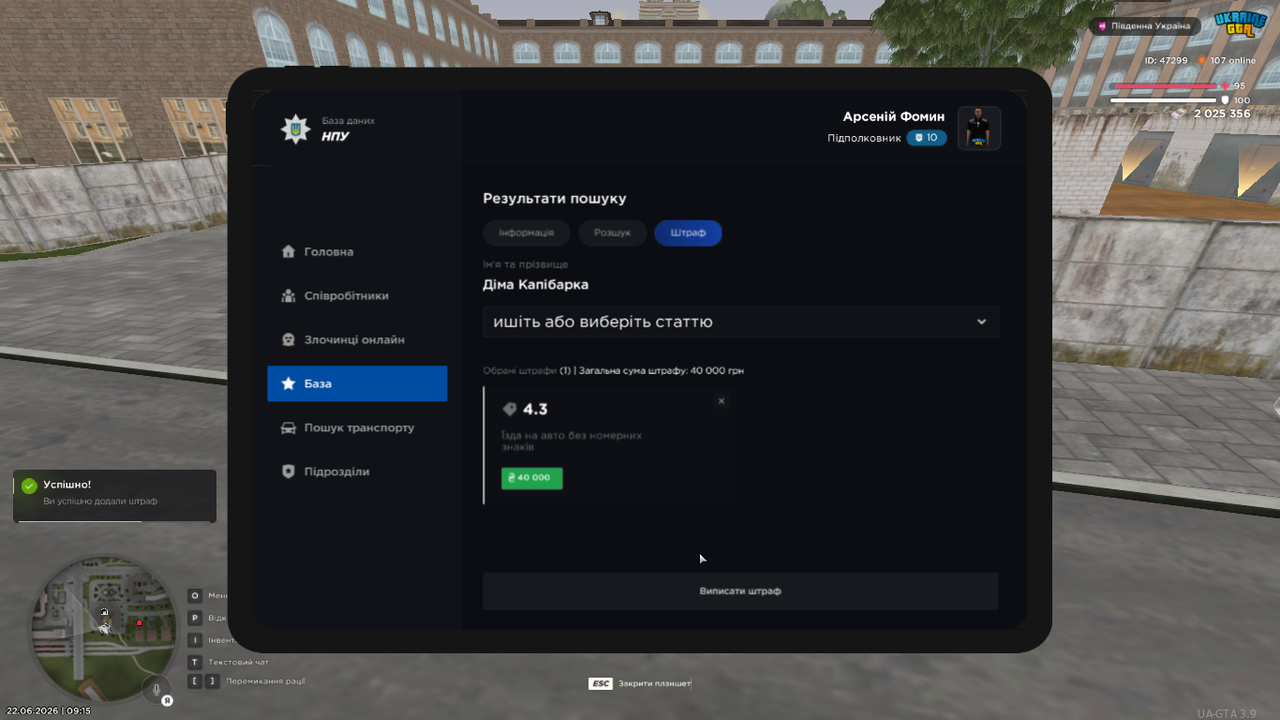
Task: Click the rank badge showing 10
Action: click(x=926, y=138)
